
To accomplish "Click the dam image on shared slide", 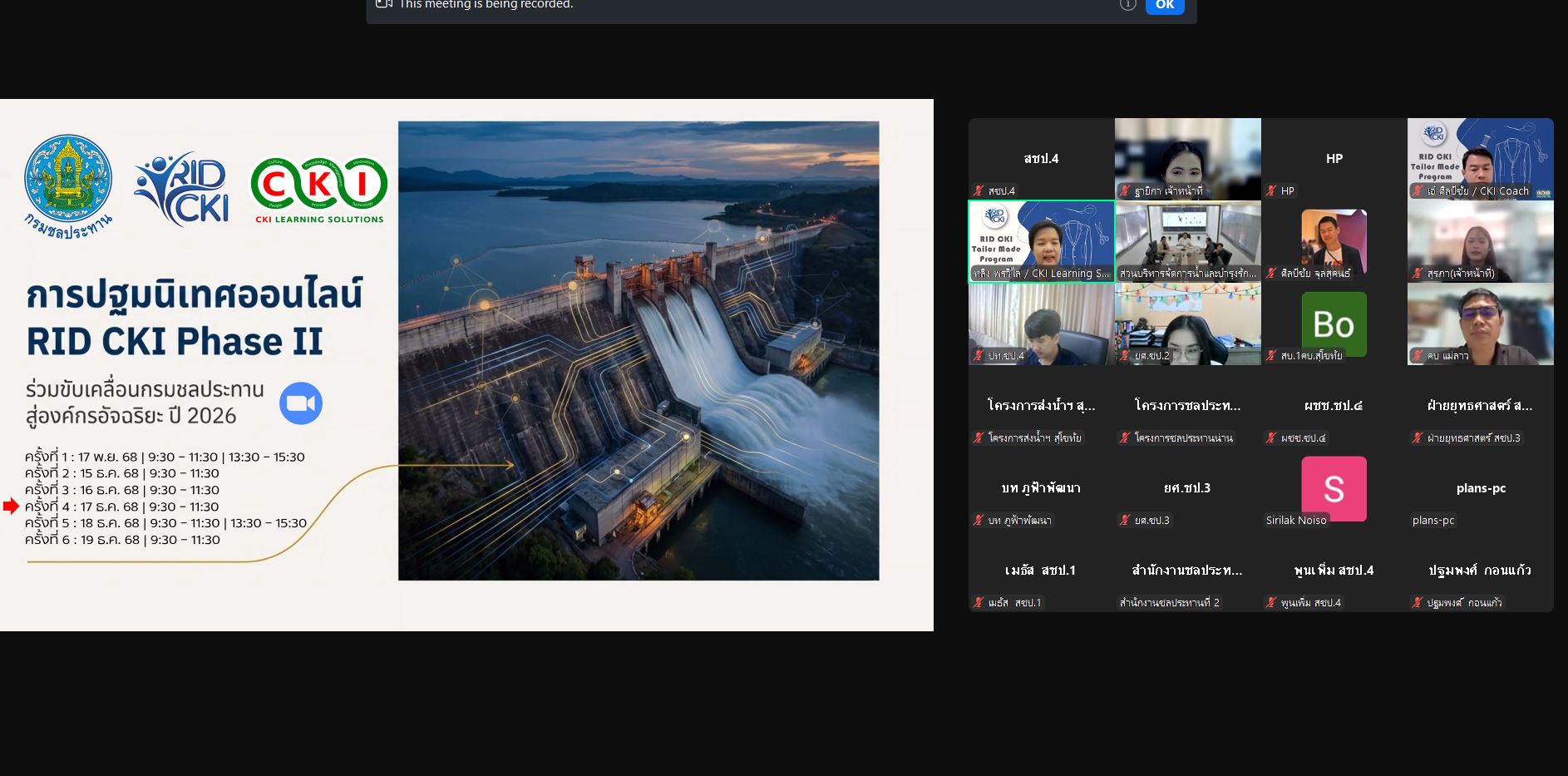I will tap(638, 350).
